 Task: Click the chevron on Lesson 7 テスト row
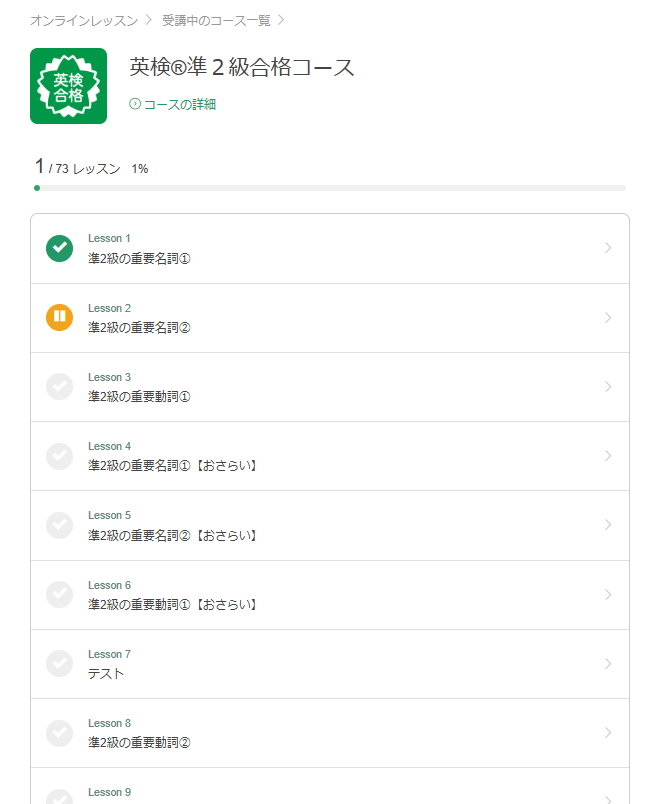point(608,663)
